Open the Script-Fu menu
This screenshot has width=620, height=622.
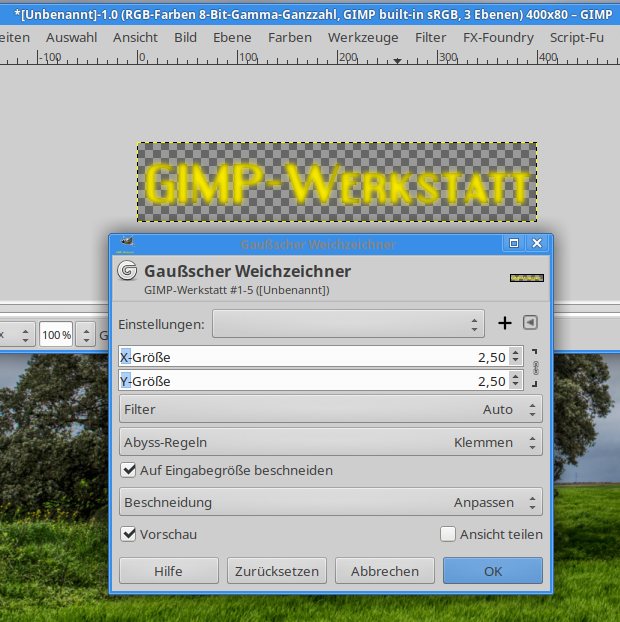577,38
